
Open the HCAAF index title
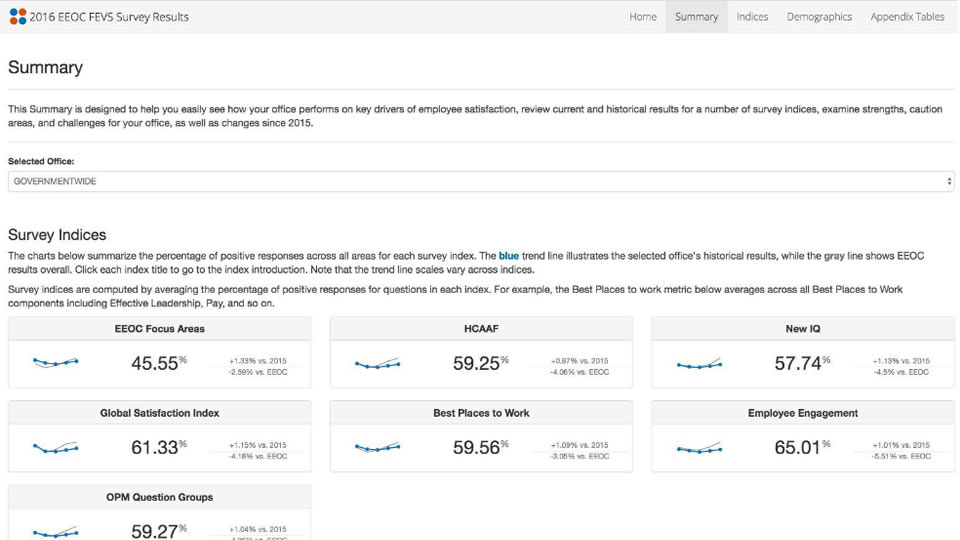(x=481, y=329)
